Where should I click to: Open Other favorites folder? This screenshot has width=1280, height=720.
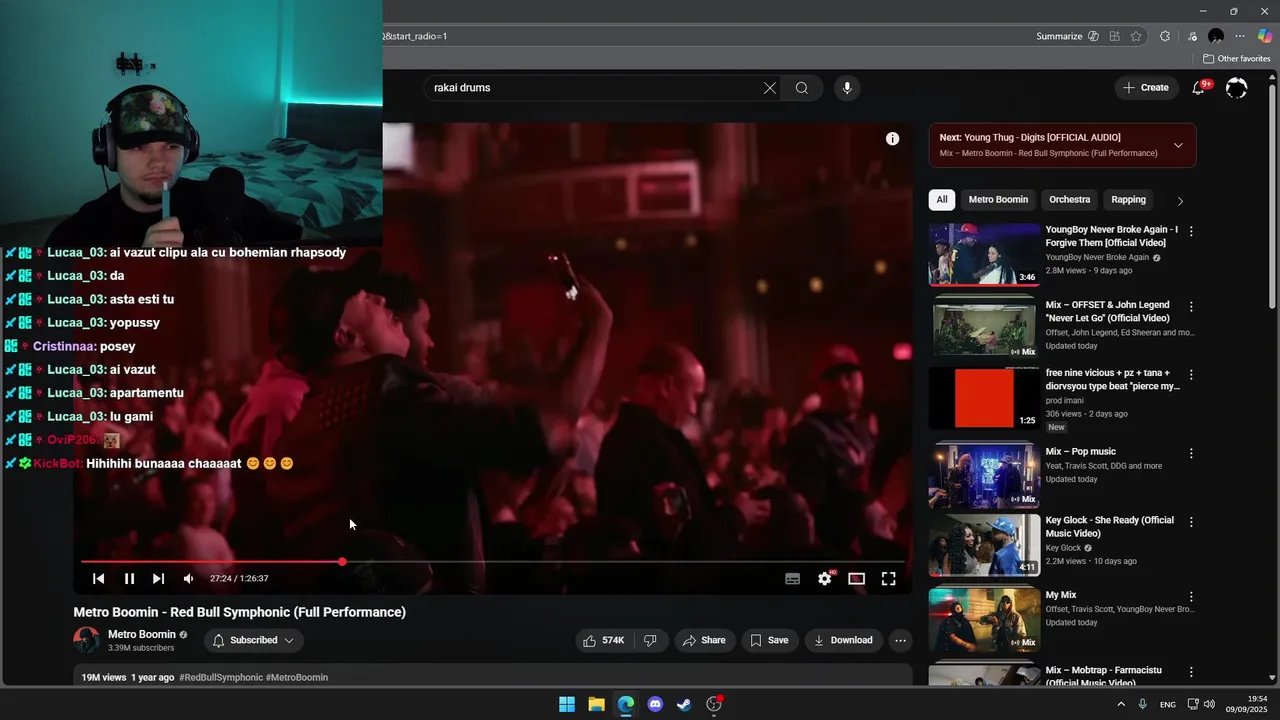[x=1236, y=59]
